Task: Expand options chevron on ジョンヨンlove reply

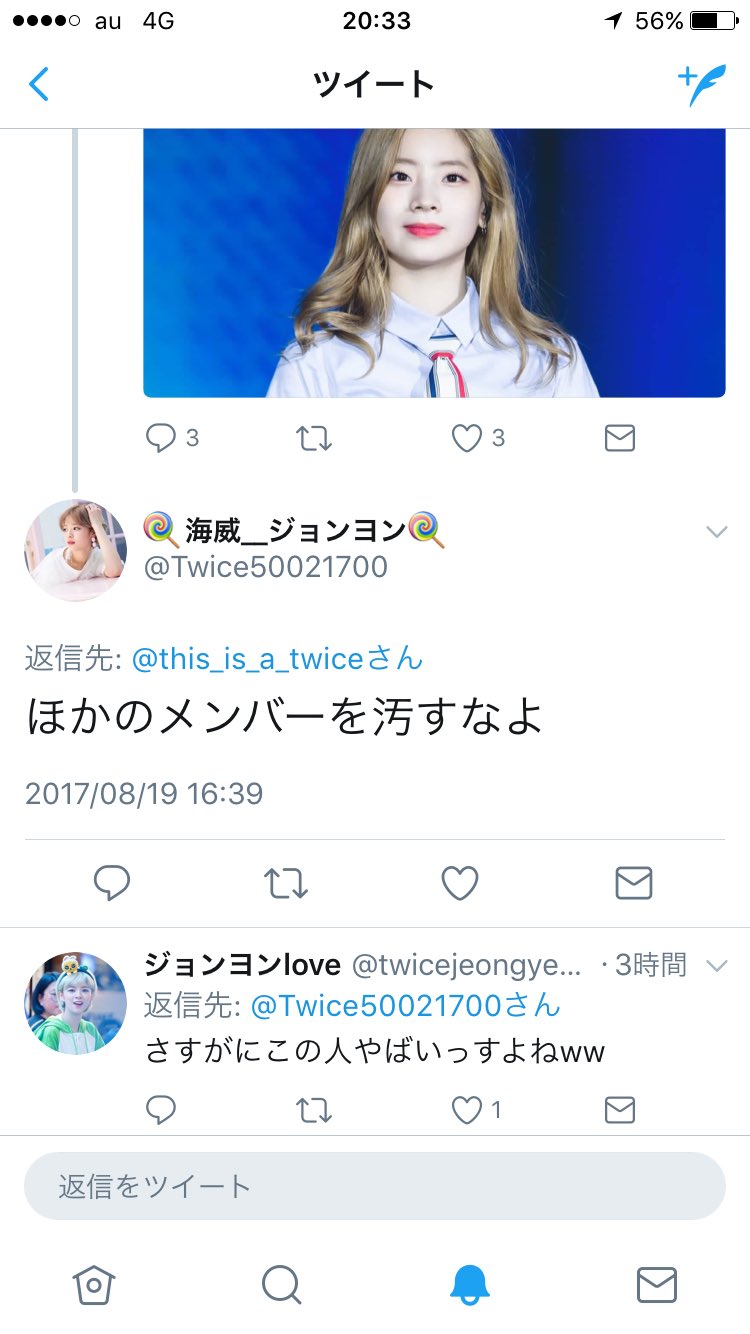Action: tap(716, 966)
